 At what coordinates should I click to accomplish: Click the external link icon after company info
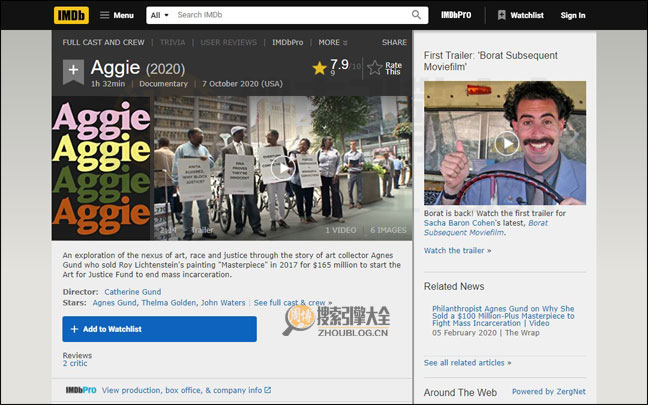click(267, 390)
